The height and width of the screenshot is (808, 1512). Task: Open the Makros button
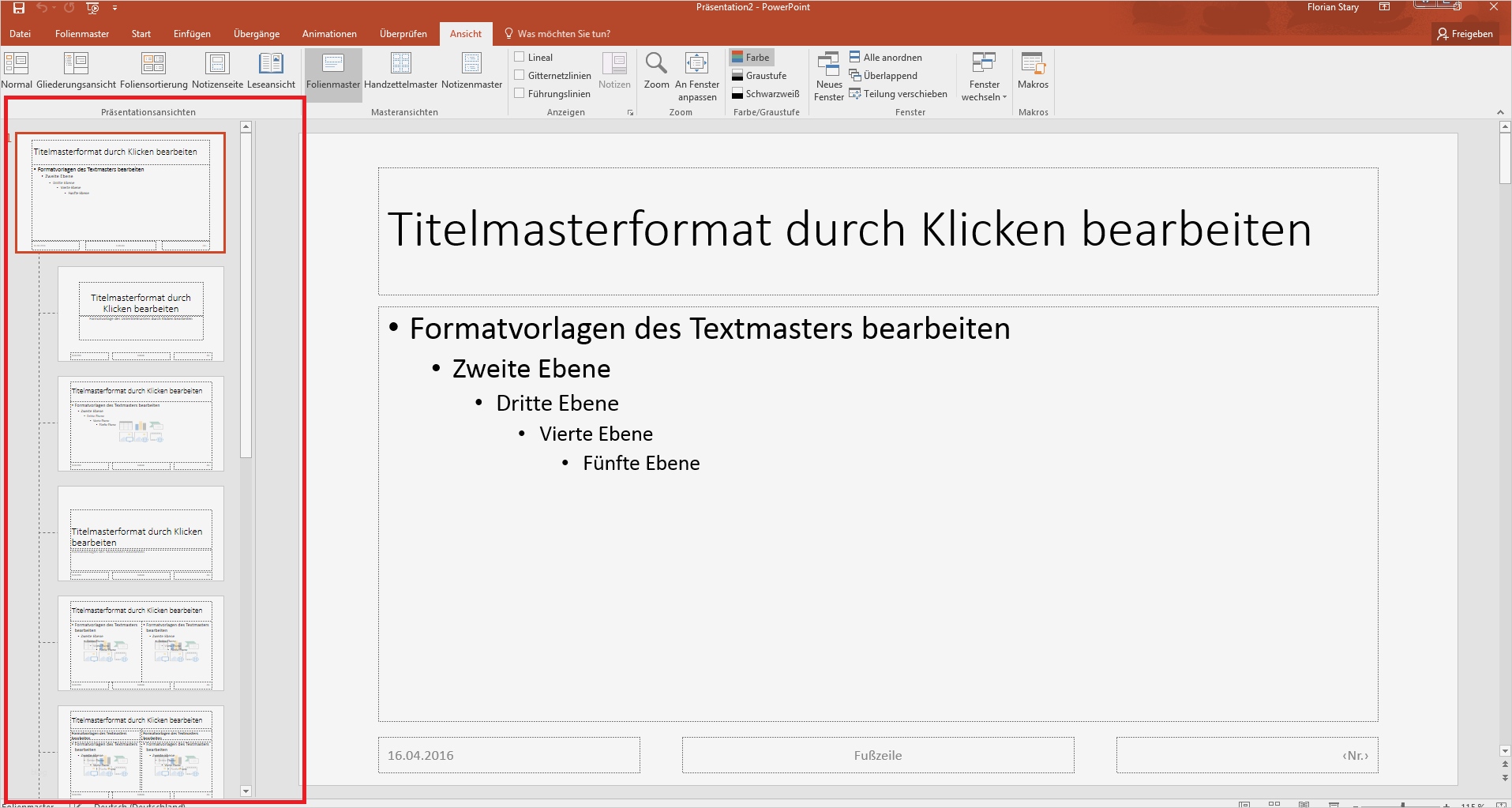1033,71
